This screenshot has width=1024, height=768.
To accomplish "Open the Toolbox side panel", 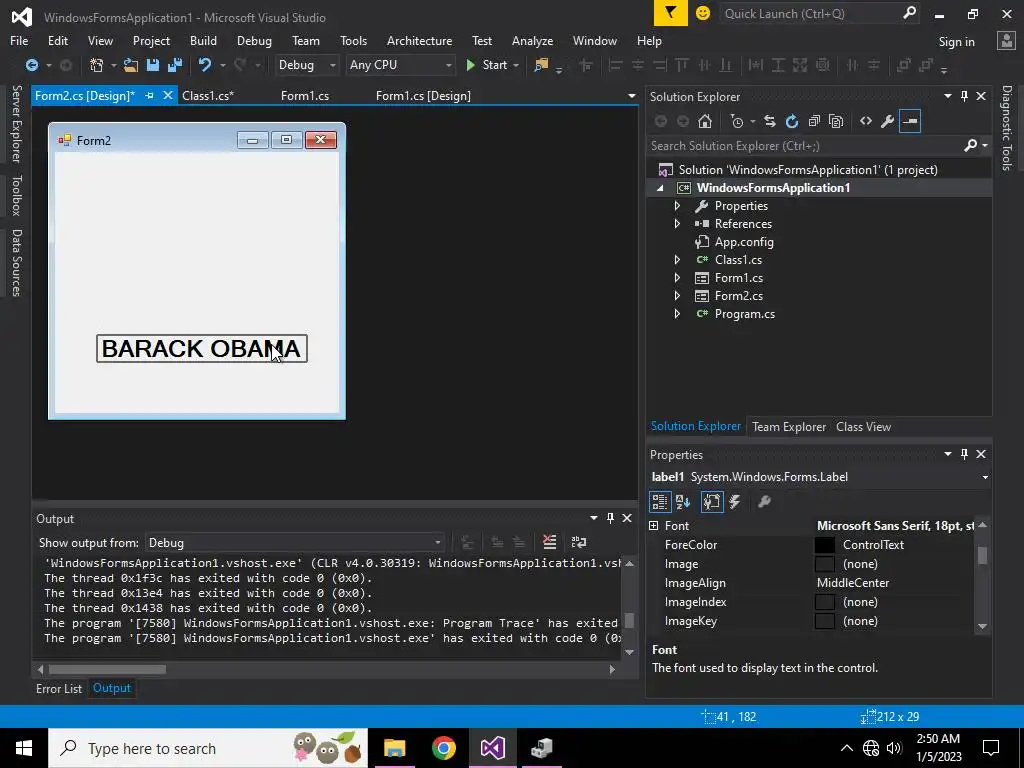I will pos(17,195).
